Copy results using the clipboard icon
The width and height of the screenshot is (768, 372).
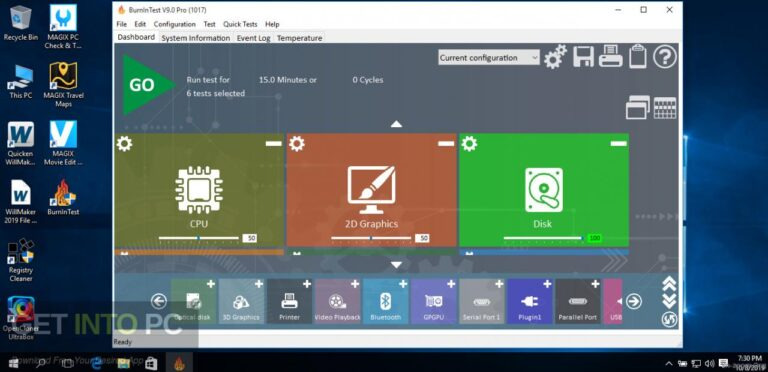638,56
